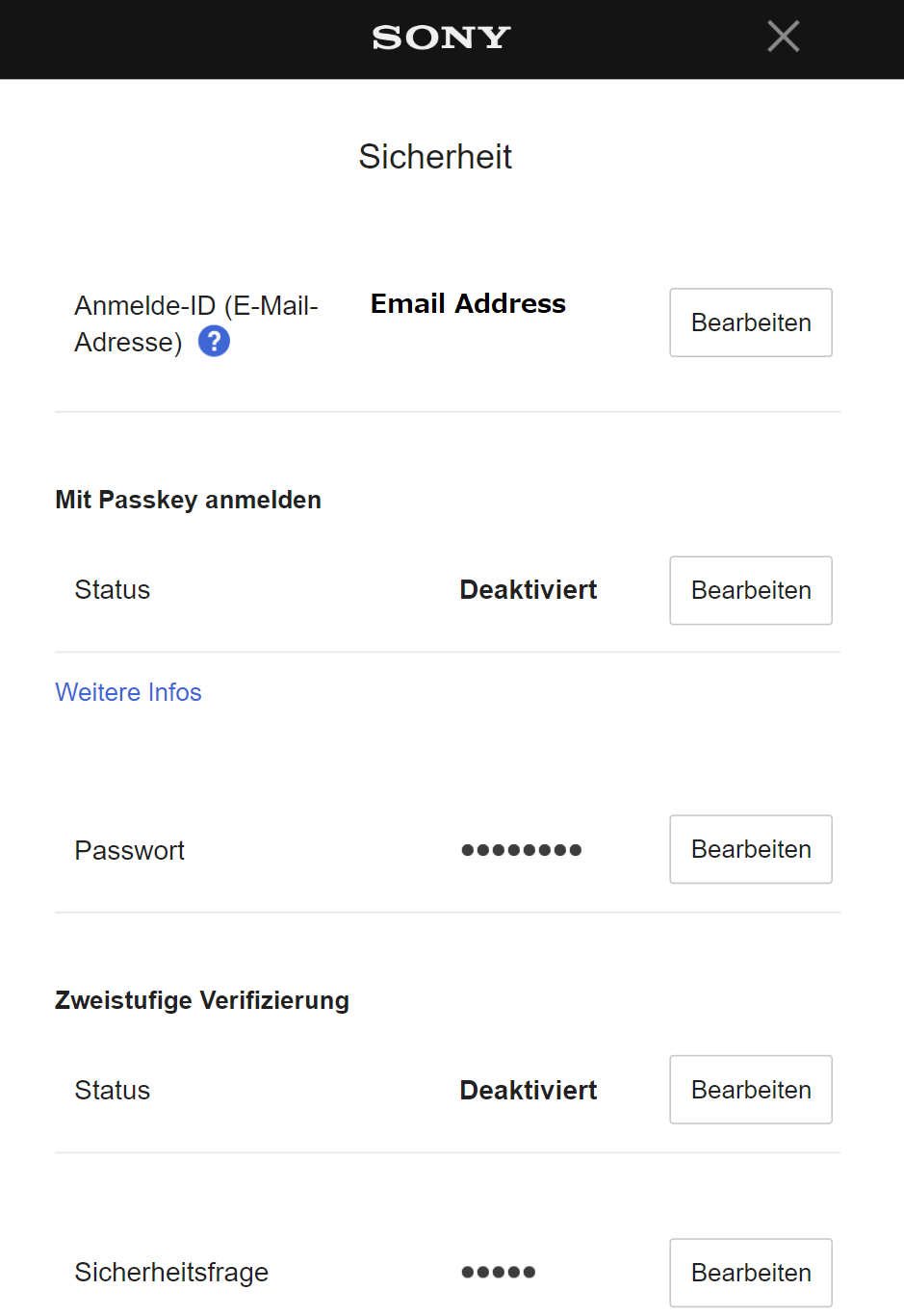Viewport: 904px width, 1316px height.
Task: Open the Weitere Infos link
Action: pyautogui.click(x=128, y=692)
